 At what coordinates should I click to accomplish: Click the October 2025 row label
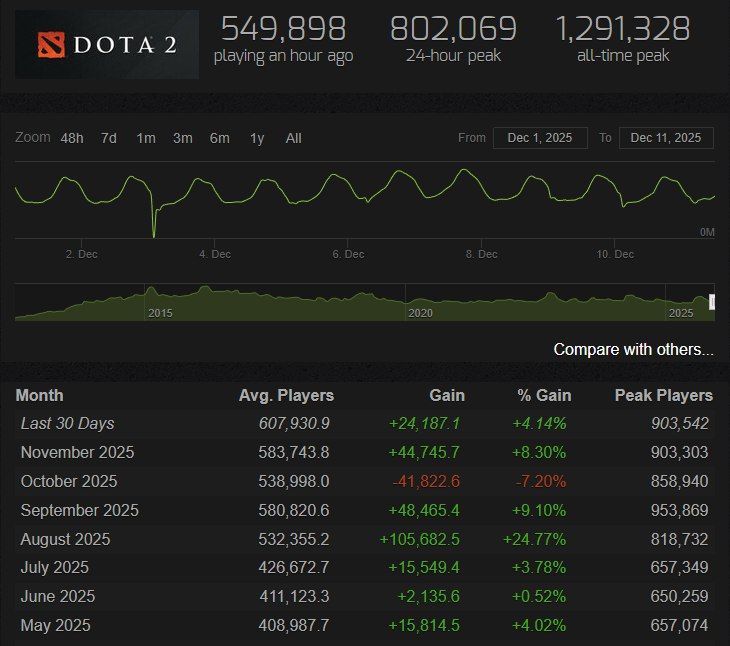click(x=69, y=481)
